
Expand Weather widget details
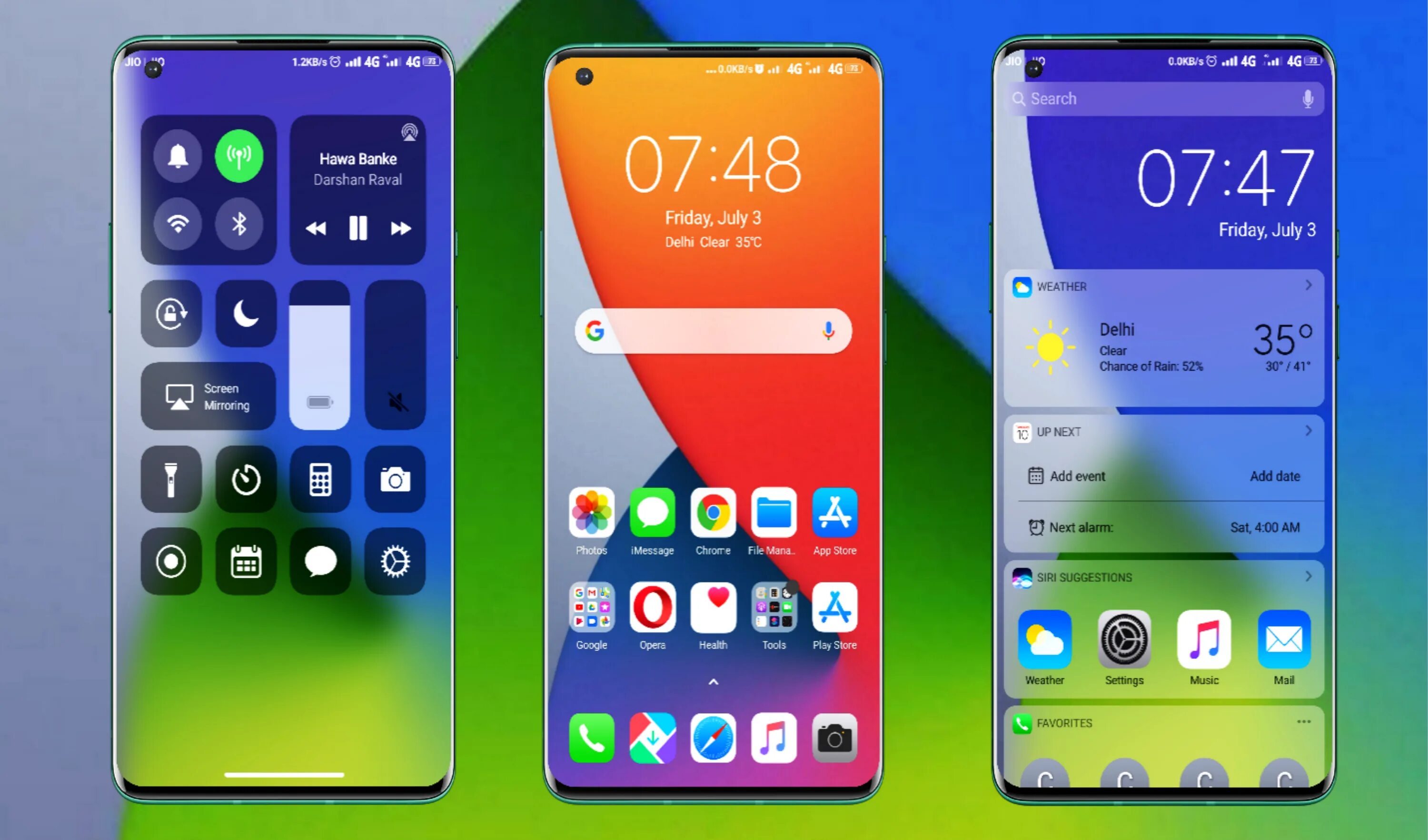(1311, 287)
